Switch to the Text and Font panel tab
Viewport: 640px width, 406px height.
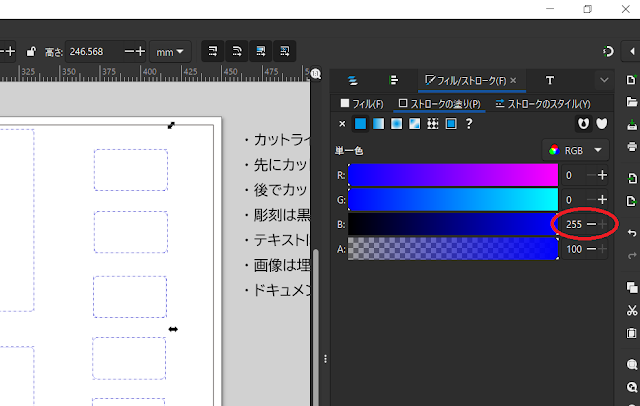pos(550,80)
